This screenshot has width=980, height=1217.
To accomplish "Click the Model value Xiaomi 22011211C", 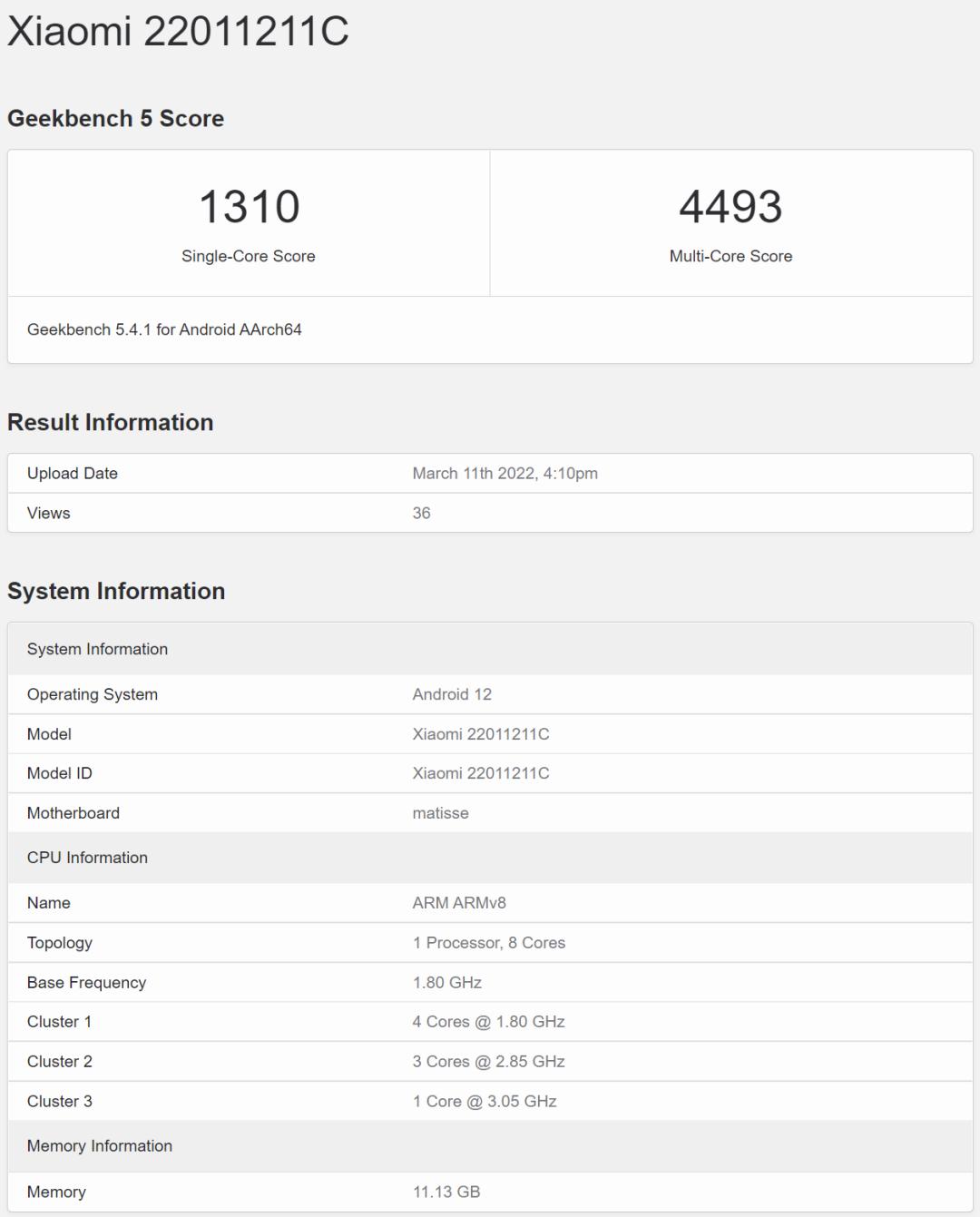I will point(478,733).
